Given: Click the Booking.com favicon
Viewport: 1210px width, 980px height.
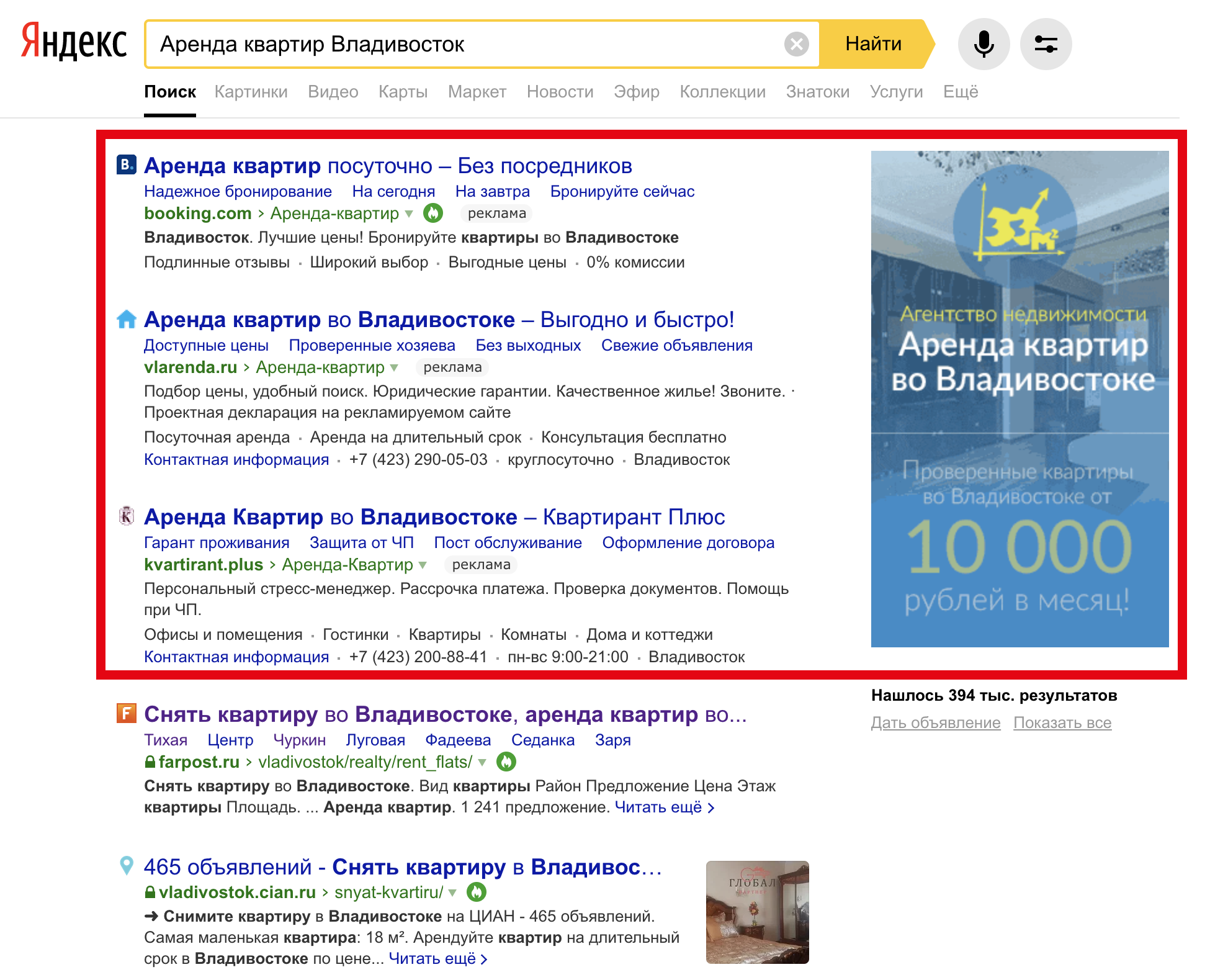Looking at the screenshot, I should coord(127,164).
